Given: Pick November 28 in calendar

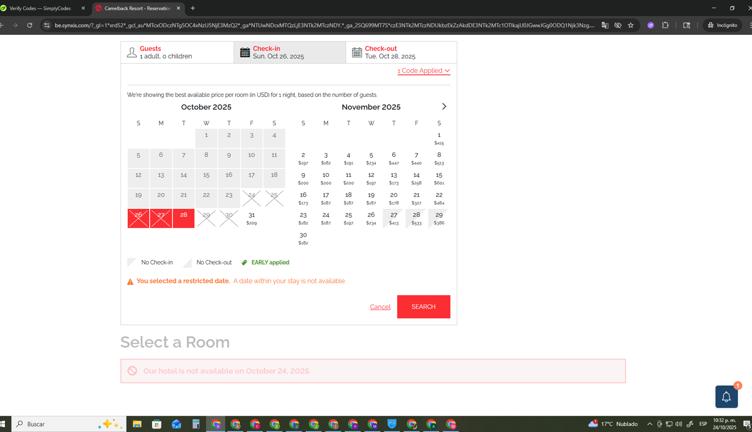Looking at the screenshot, I should [x=416, y=218].
